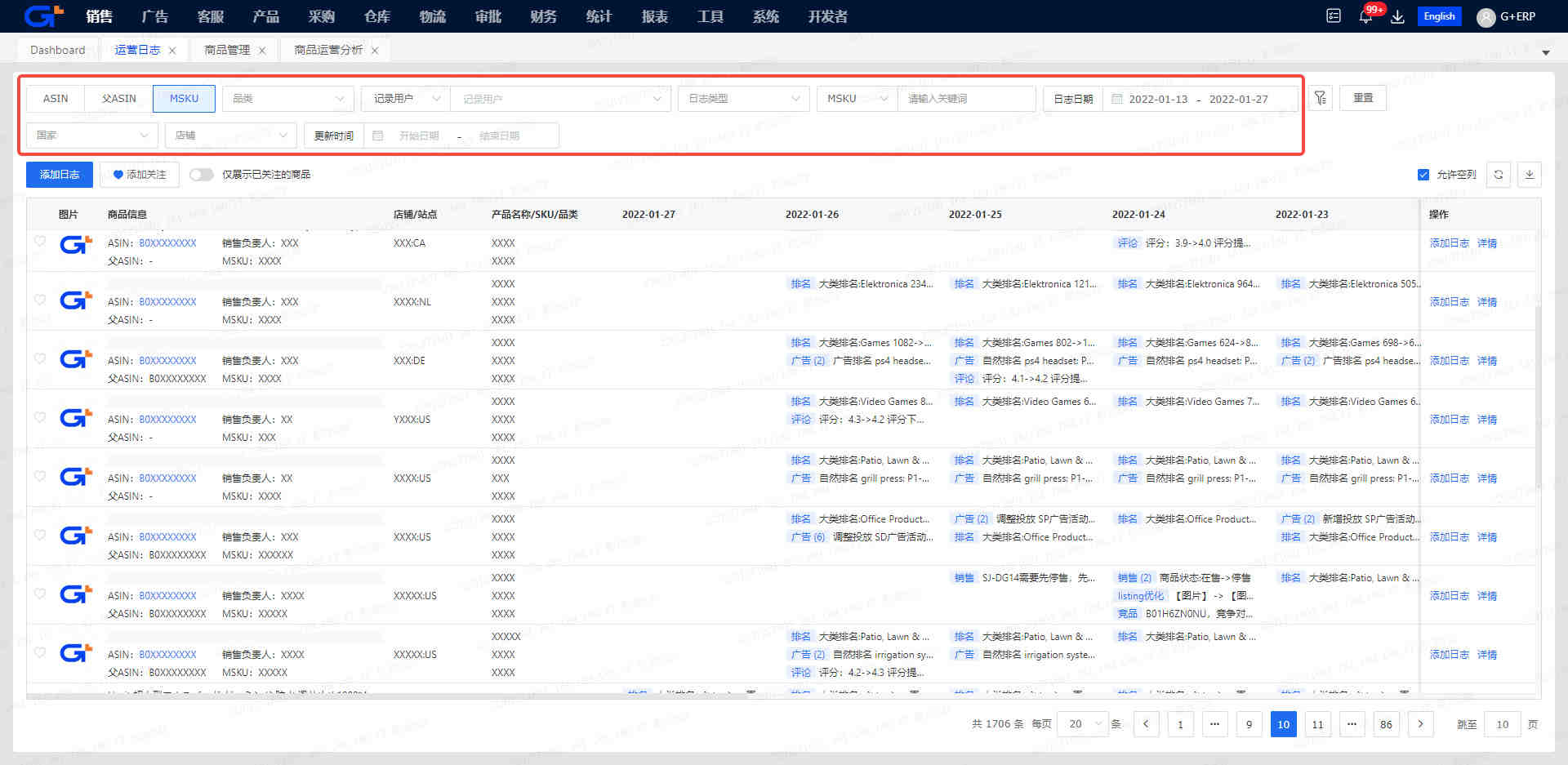Click 添加日志 link in XXXX:NL row
The image size is (1568, 765).
tap(1449, 302)
